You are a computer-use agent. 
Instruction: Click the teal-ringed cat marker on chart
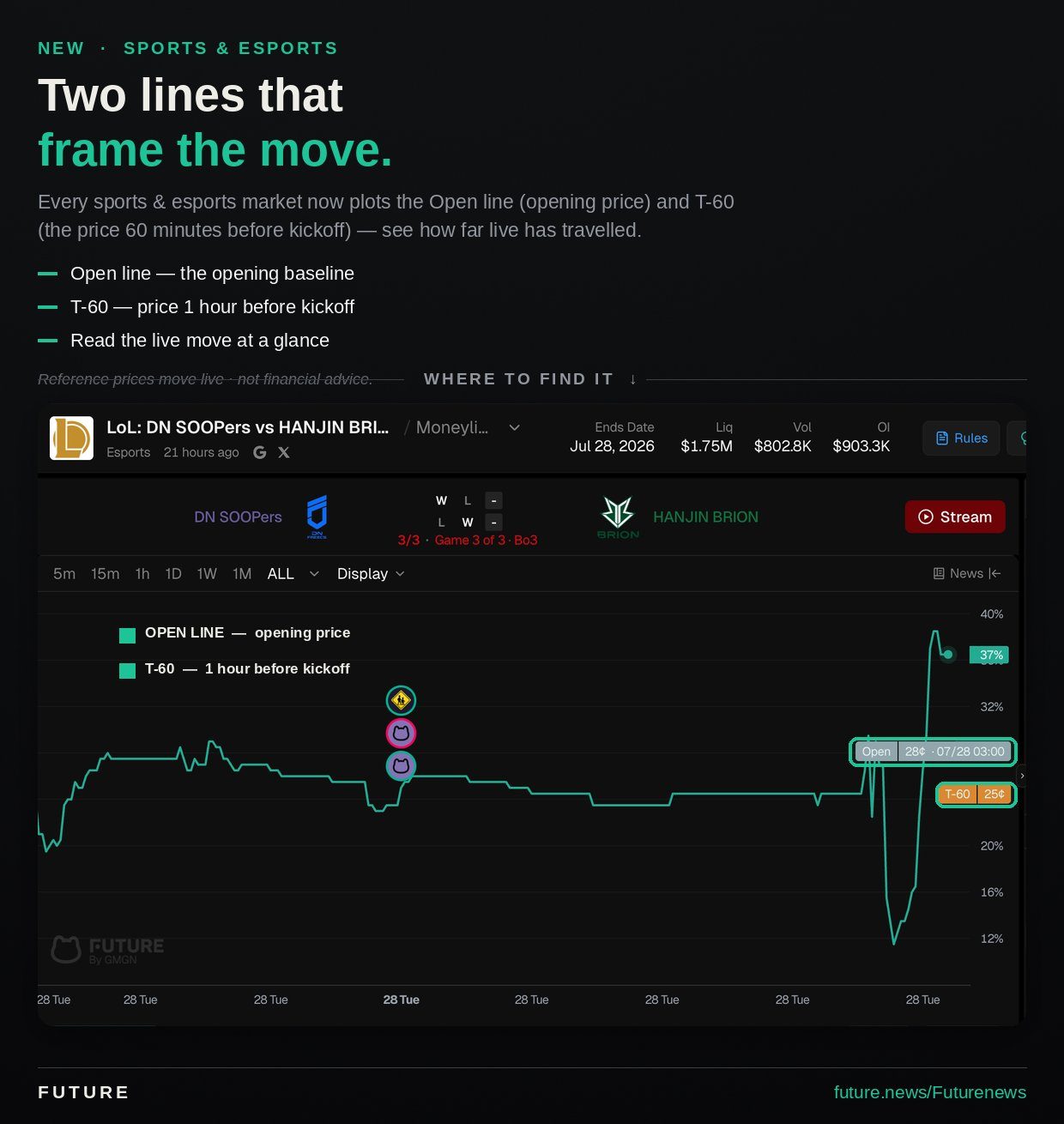tap(401, 765)
